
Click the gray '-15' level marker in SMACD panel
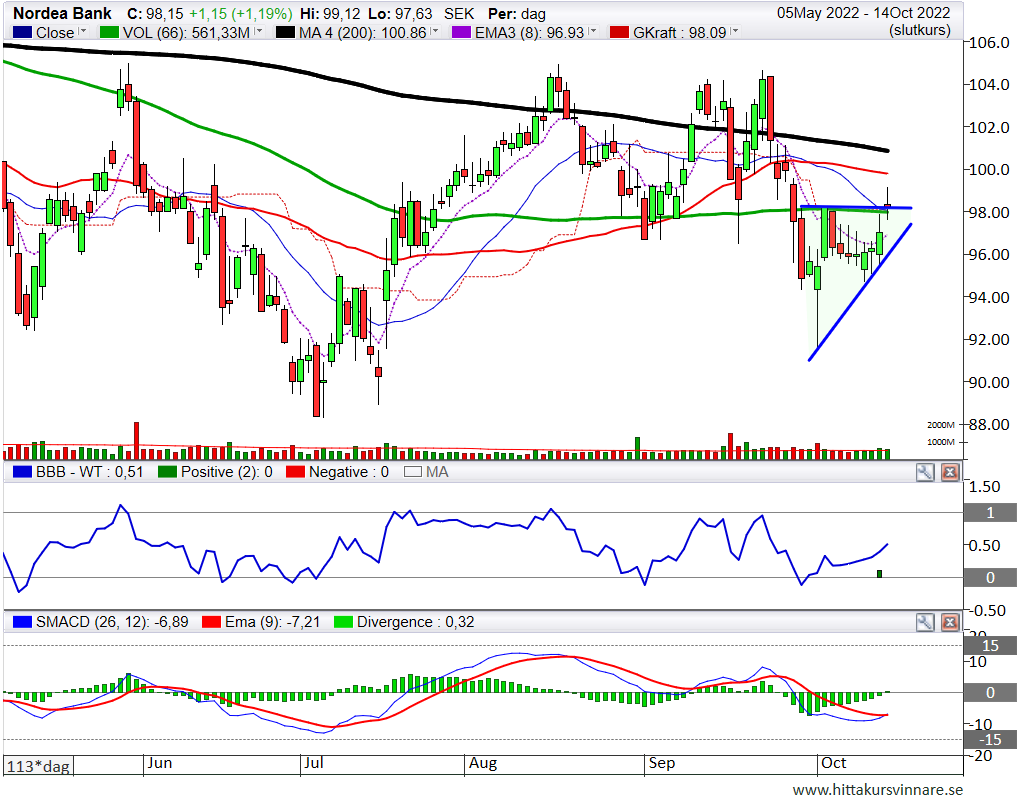tap(990, 740)
